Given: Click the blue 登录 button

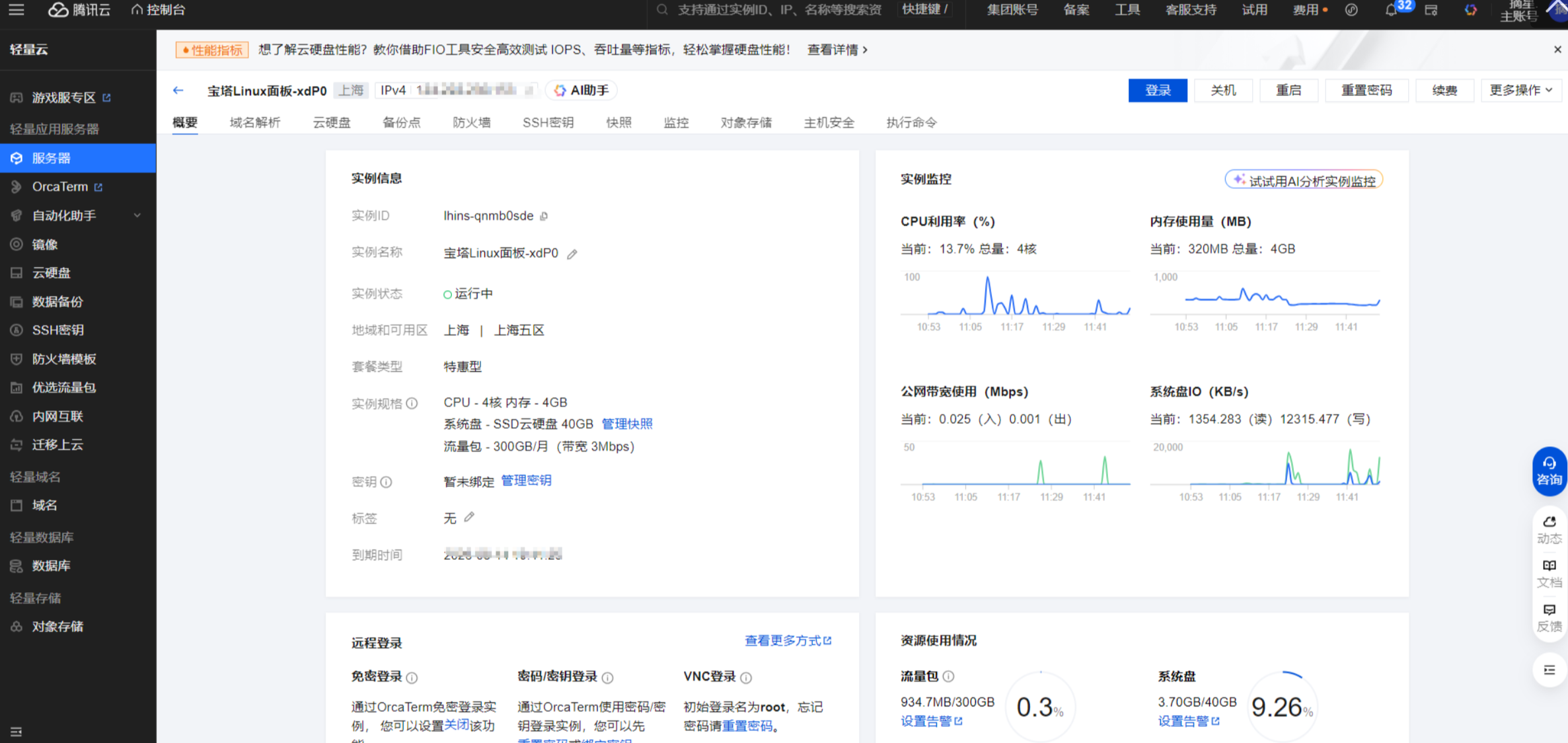Looking at the screenshot, I should tap(1157, 91).
